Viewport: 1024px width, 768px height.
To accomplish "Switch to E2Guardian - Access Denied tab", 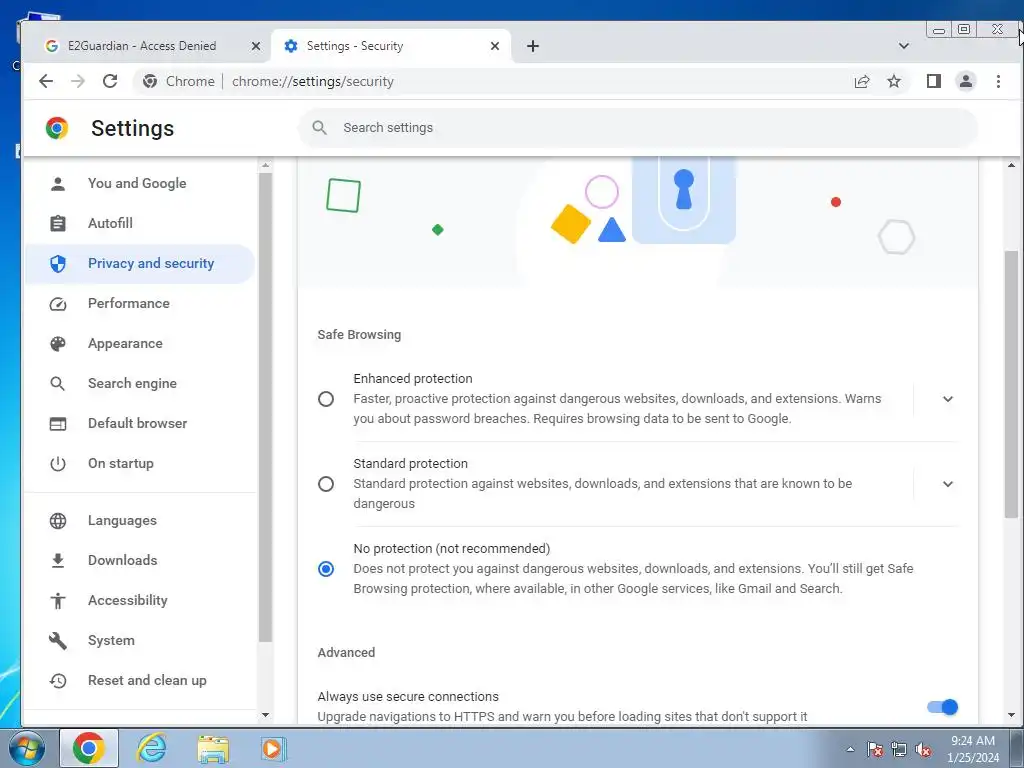I will pos(142,46).
